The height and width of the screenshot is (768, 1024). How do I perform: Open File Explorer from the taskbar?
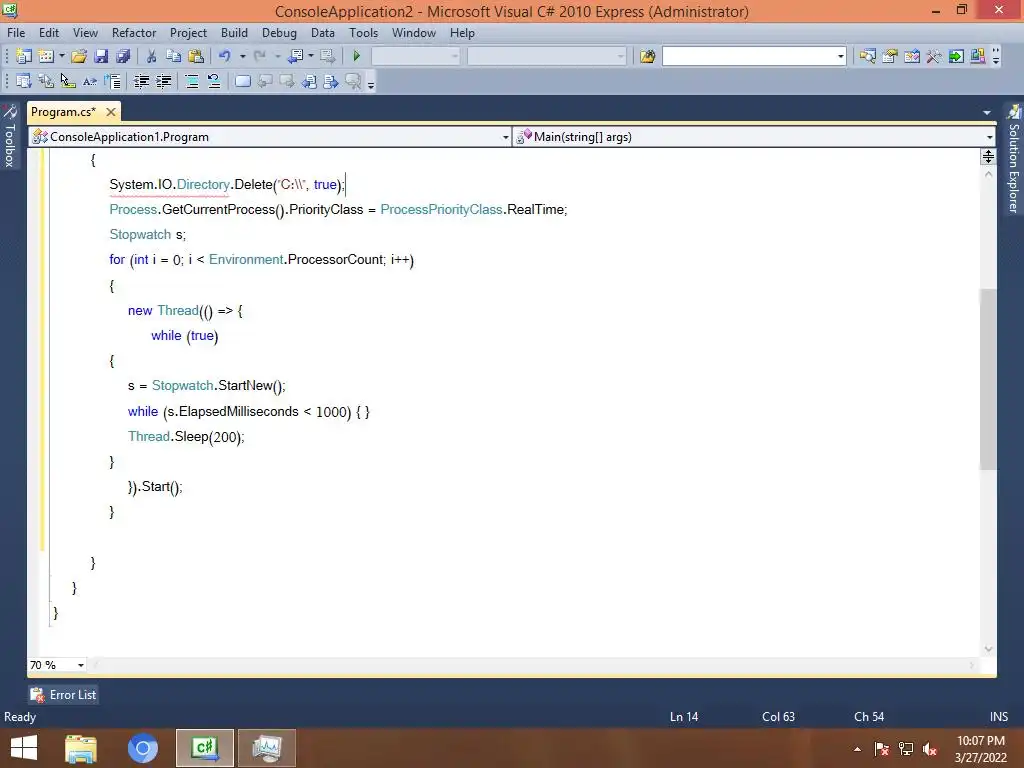pos(81,748)
